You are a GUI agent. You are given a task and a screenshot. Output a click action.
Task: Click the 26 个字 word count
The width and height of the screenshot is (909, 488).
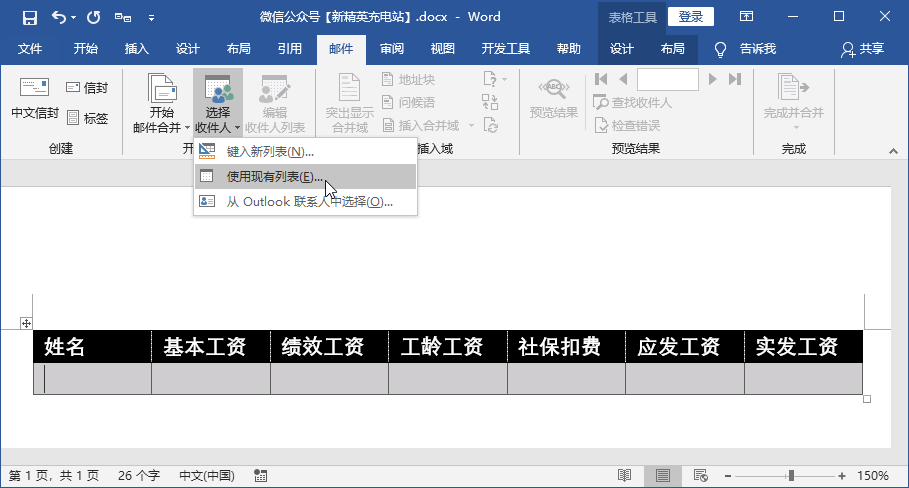click(139, 476)
